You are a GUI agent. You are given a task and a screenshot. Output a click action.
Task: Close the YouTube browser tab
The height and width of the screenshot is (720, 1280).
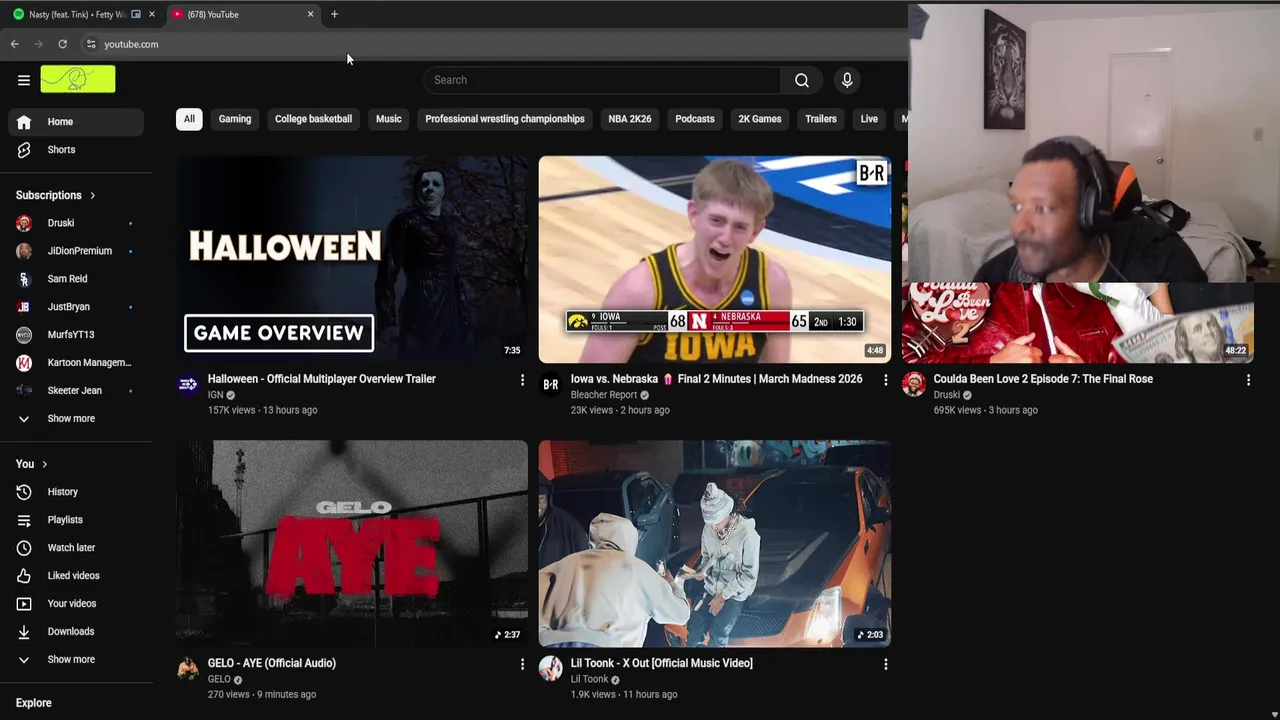point(310,14)
